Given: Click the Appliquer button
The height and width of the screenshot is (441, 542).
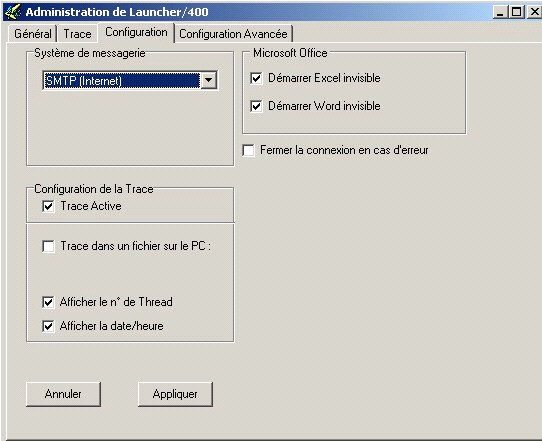Looking at the screenshot, I should (175, 394).
